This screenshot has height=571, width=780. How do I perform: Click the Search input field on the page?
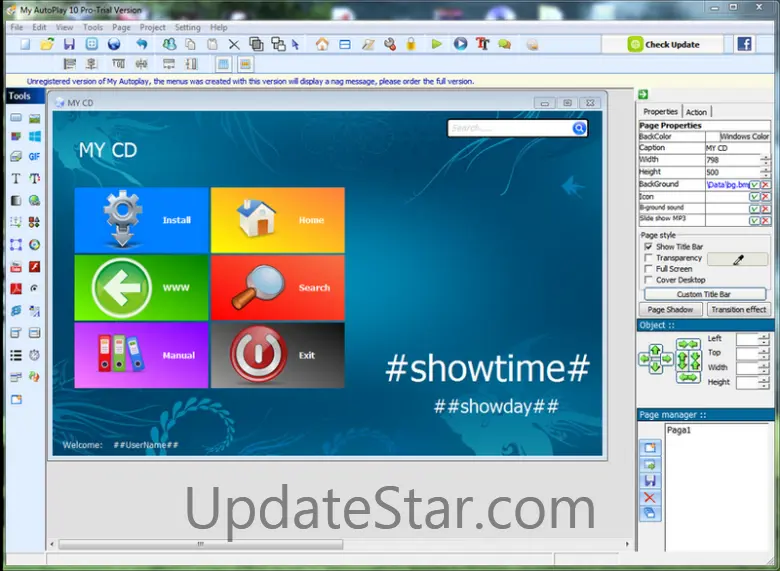tap(510, 128)
